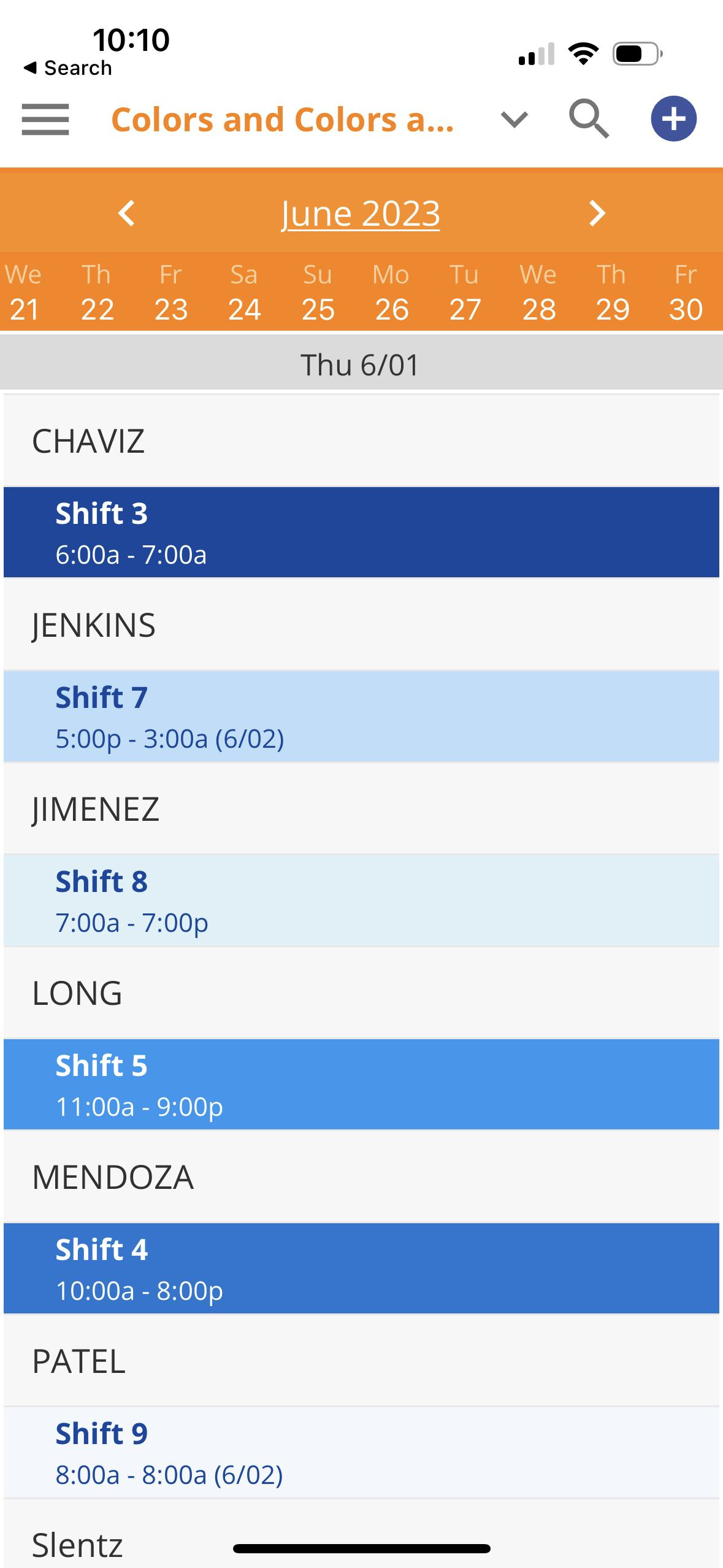Select Wednesday 28 in date strip
Image resolution: width=723 pixels, height=1568 pixels.
pyautogui.click(x=538, y=292)
